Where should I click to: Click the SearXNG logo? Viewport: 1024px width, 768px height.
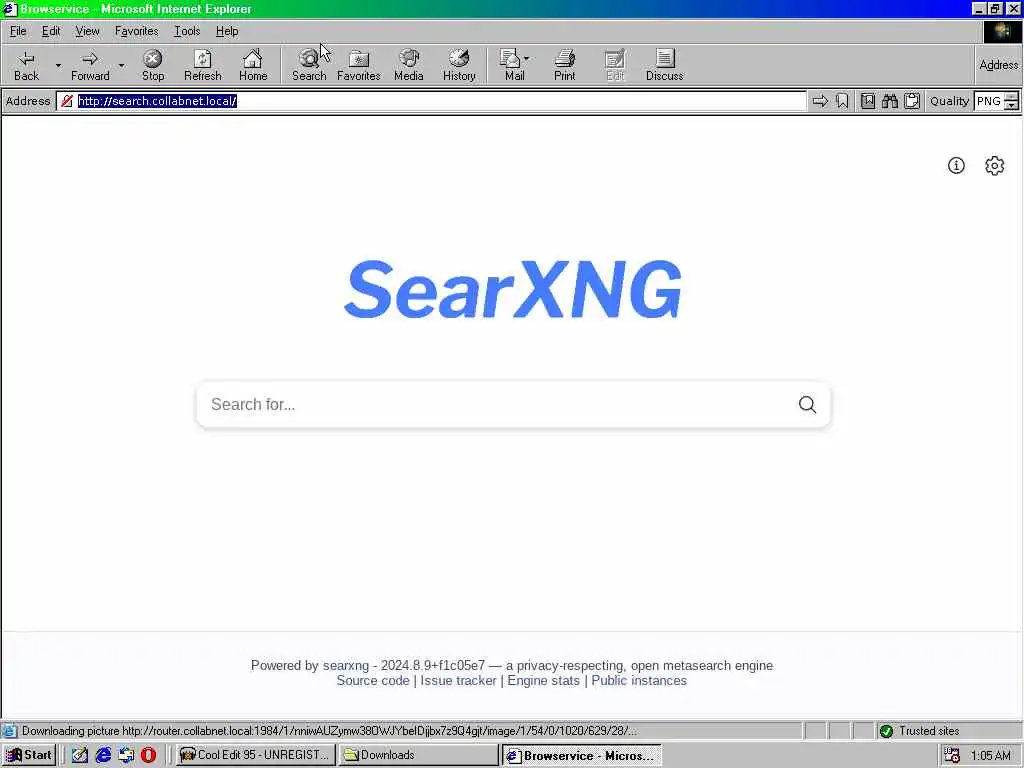tap(513, 289)
